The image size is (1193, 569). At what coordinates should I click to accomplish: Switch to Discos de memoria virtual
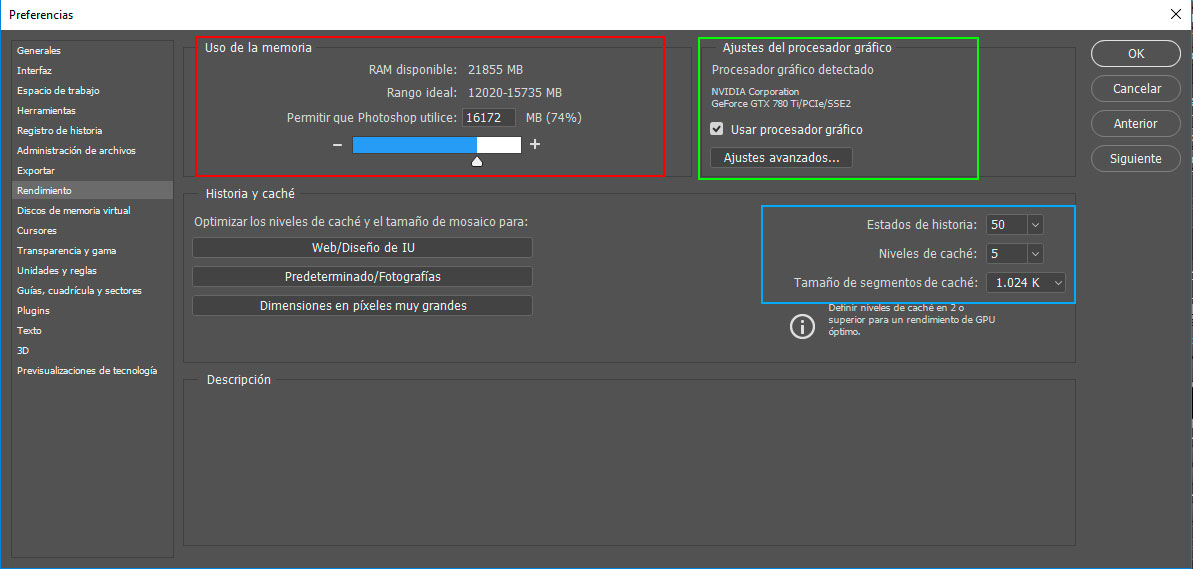73,211
